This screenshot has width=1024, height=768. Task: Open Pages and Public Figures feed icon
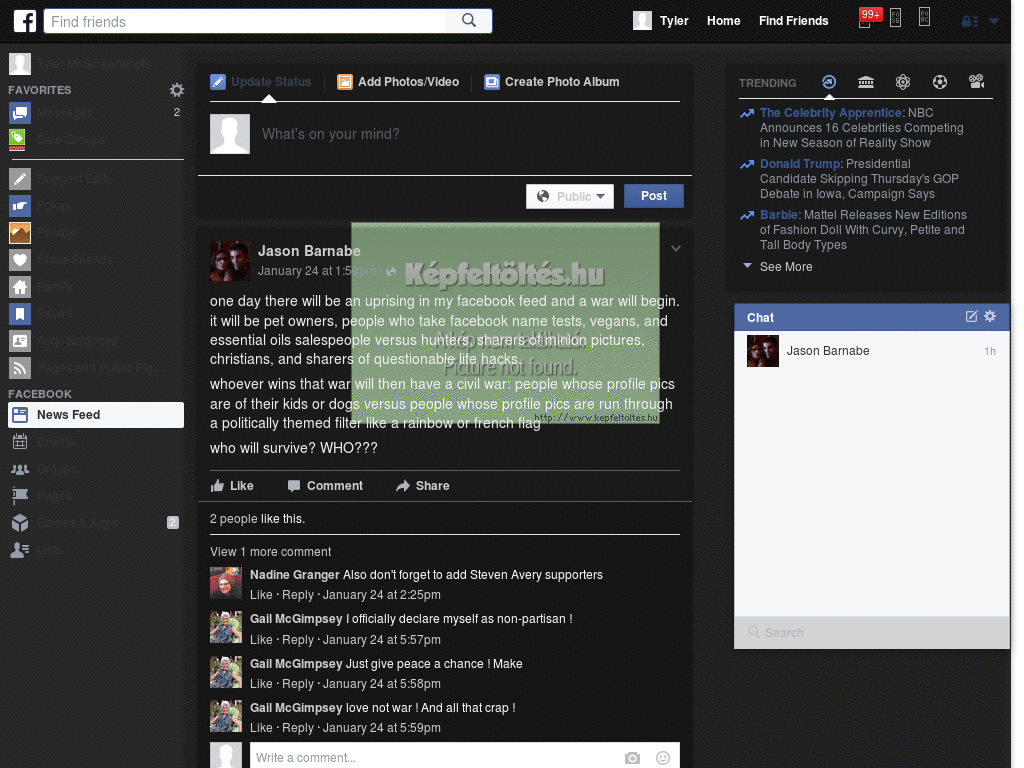click(x=20, y=368)
